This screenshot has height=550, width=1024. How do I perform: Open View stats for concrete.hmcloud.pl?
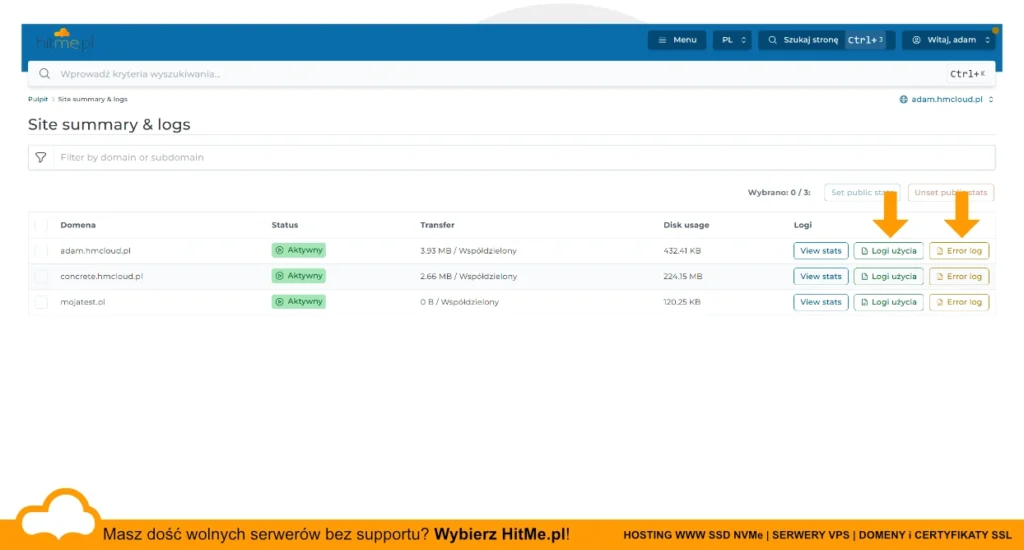tap(820, 276)
